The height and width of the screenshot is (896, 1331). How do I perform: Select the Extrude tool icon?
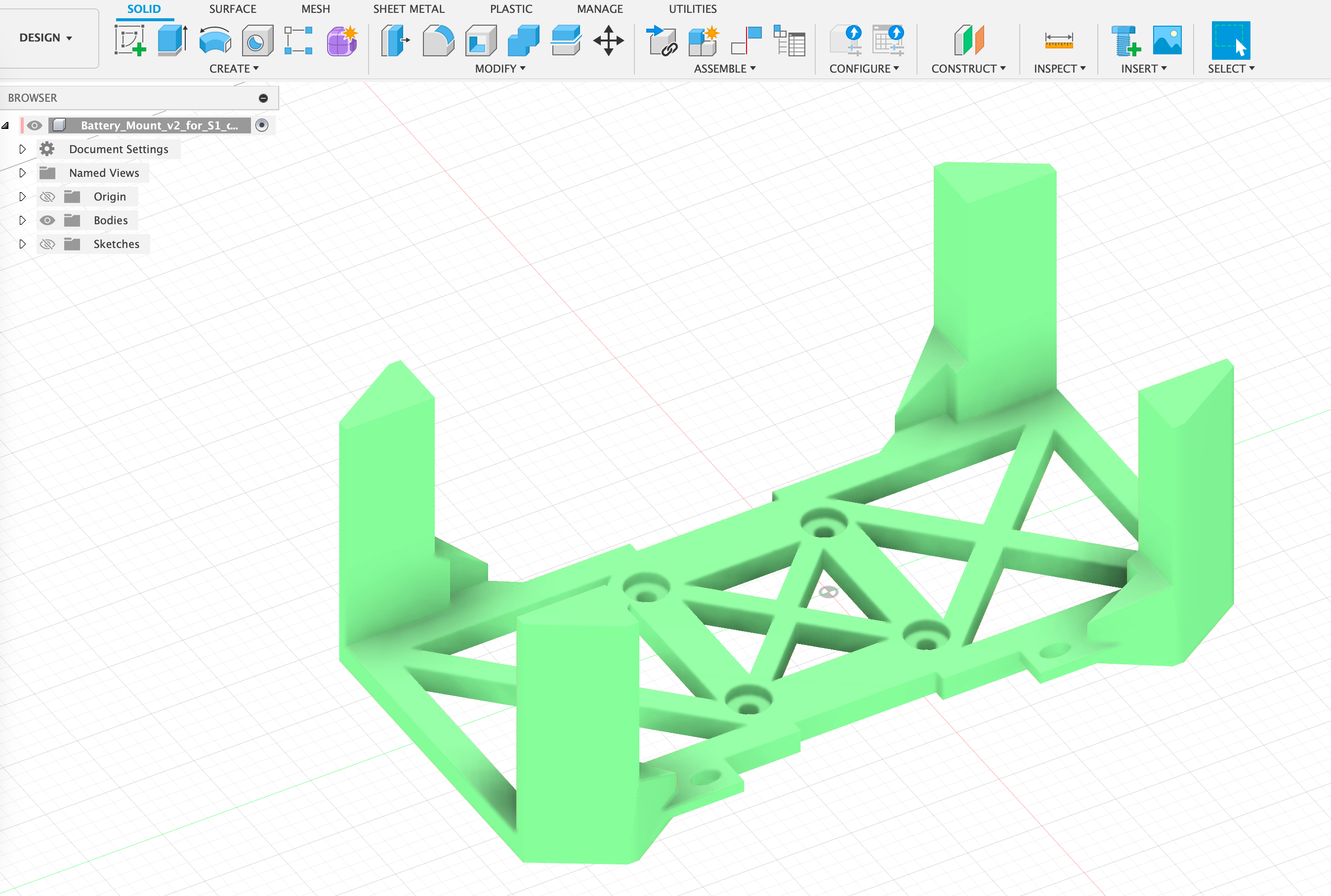point(172,40)
